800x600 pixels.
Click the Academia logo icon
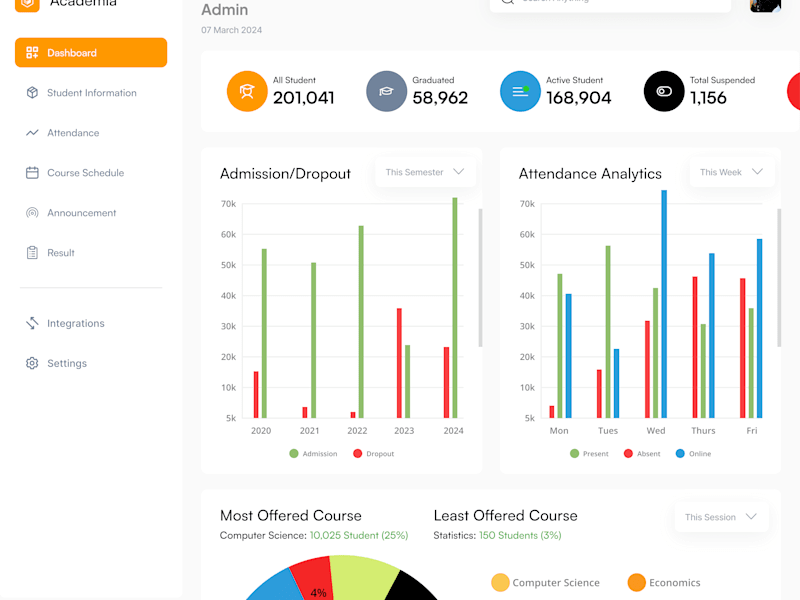pyautogui.click(x=27, y=4)
